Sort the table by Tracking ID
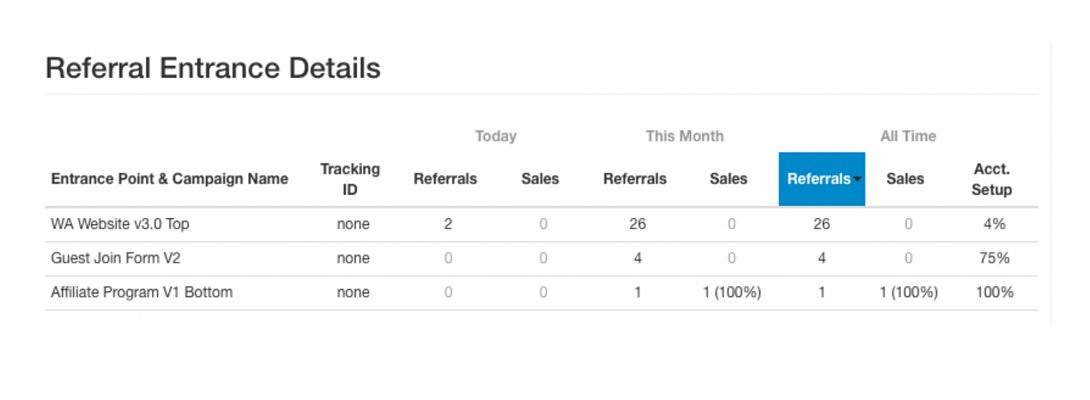This screenshot has width=1090, height=400. tap(349, 179)
